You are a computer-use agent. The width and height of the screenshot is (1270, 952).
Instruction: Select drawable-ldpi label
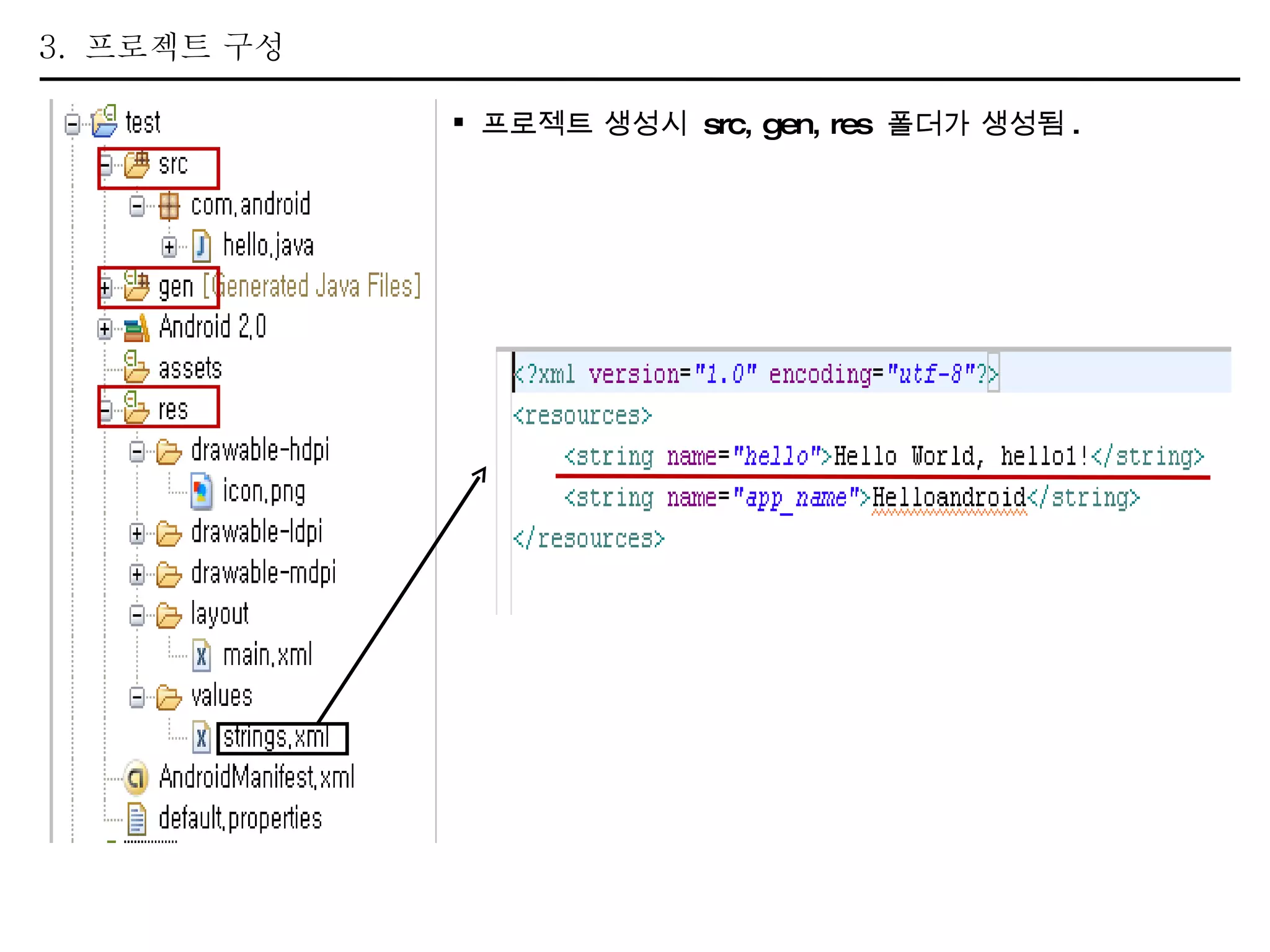[x=257, y=532]
